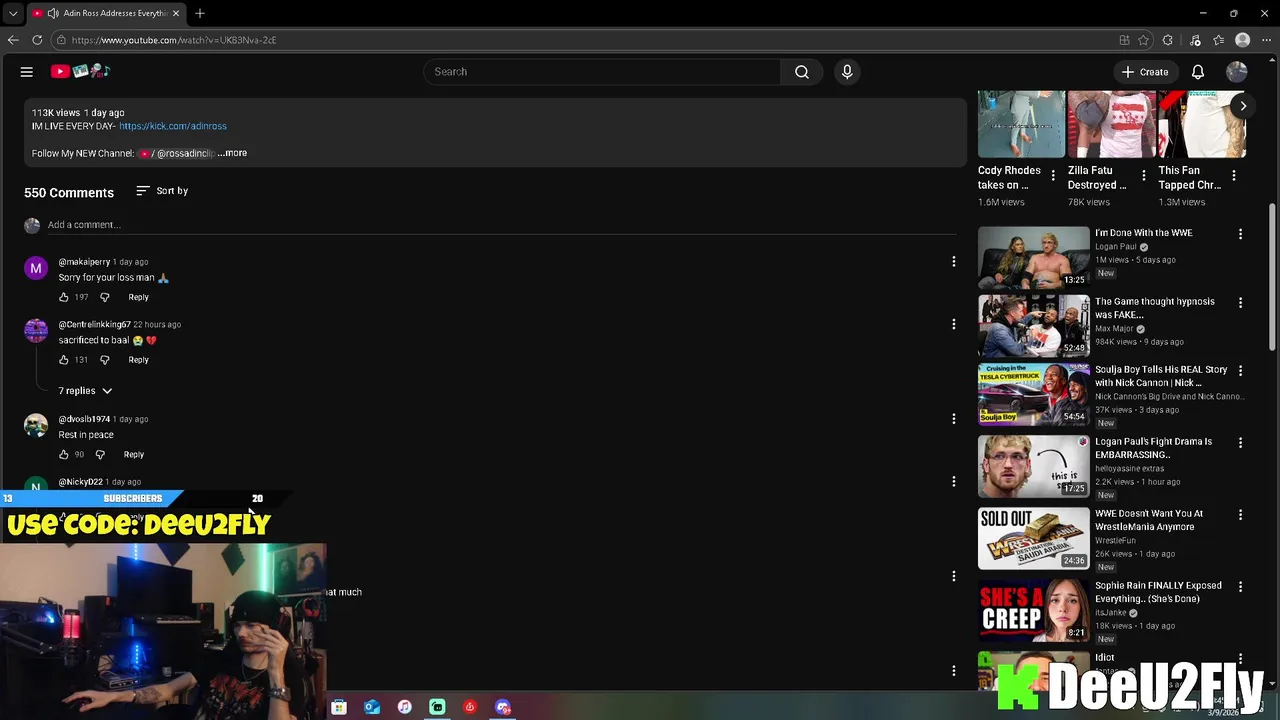Open options menu for @Centrelinkking67 comment

point(953,324)
